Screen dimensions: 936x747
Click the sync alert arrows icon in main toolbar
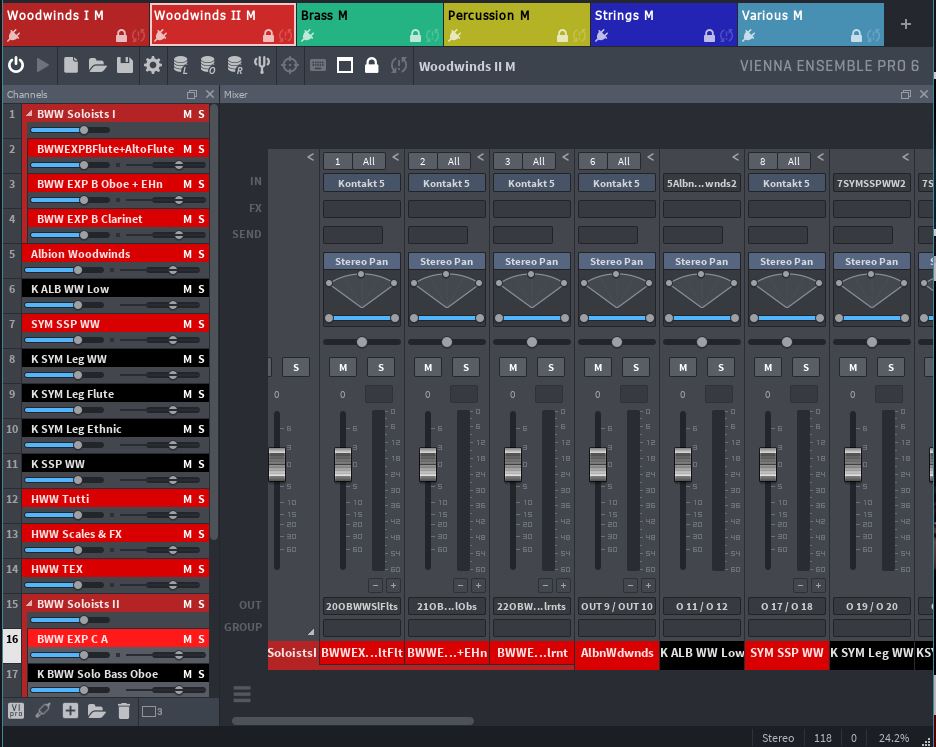pyautogui.click(x=399, y=65)
